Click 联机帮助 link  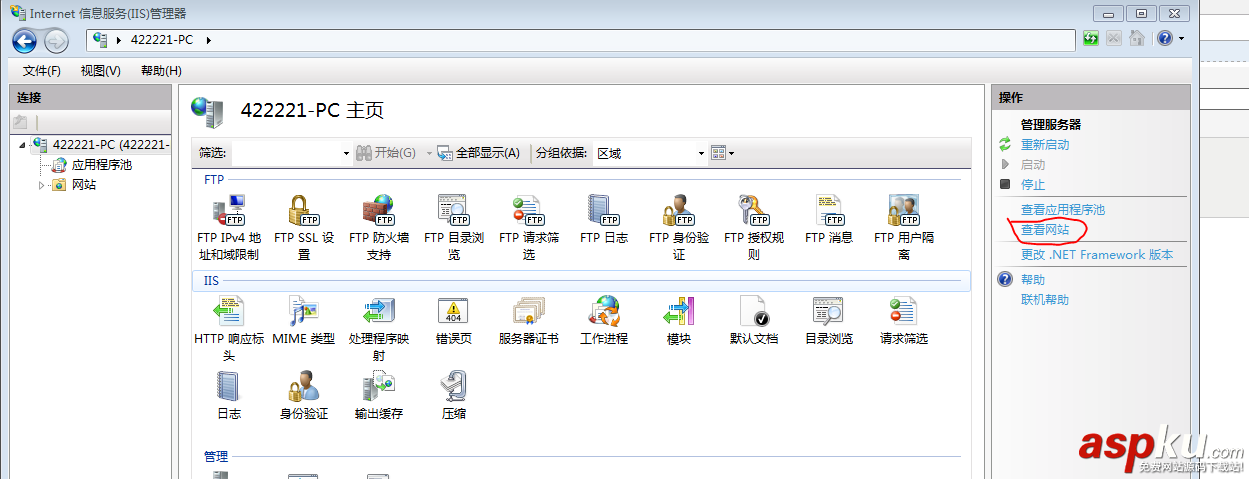click(1044, 300)
